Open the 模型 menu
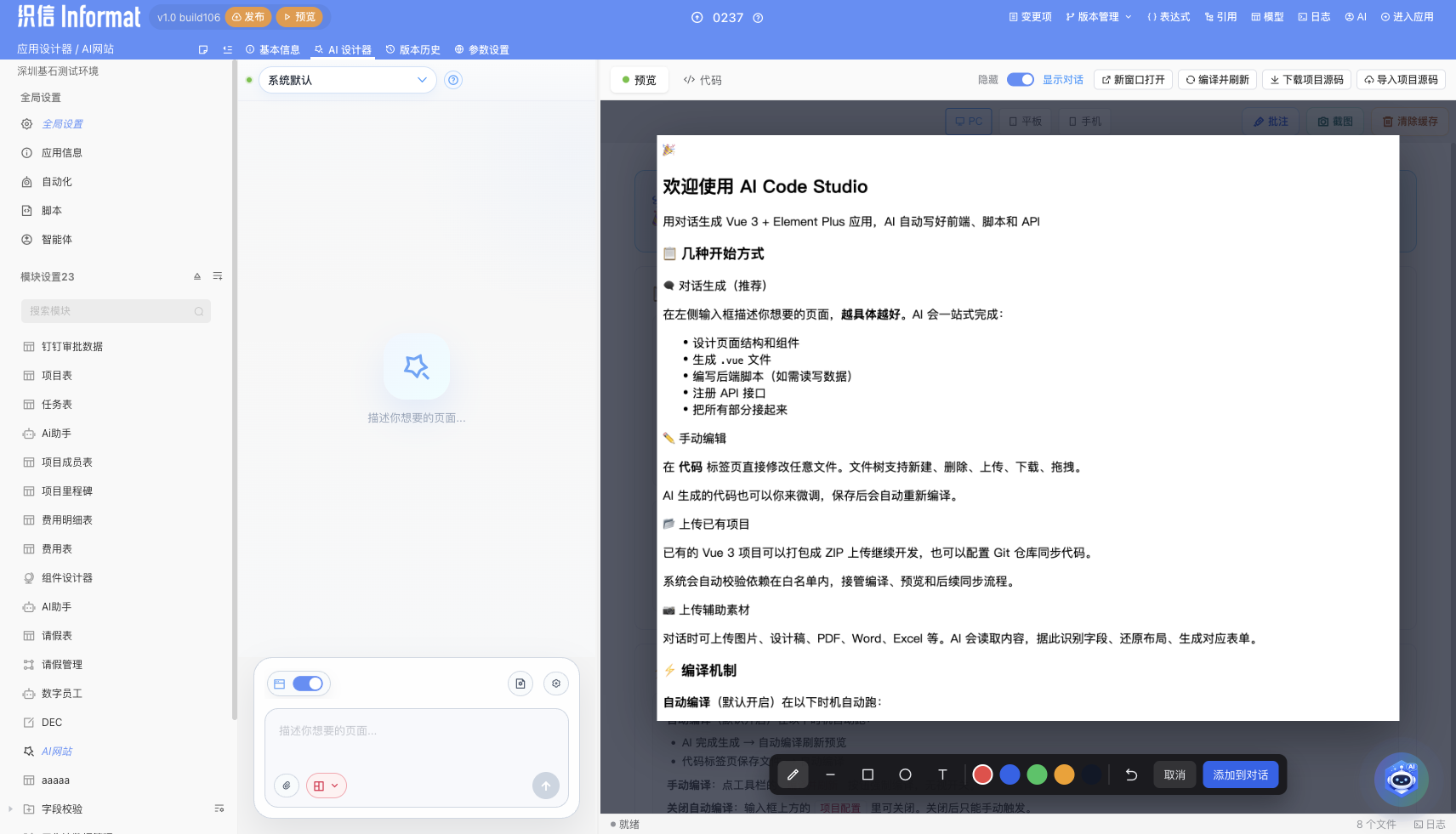1456x834 pixels. [x=1267, y=17]
